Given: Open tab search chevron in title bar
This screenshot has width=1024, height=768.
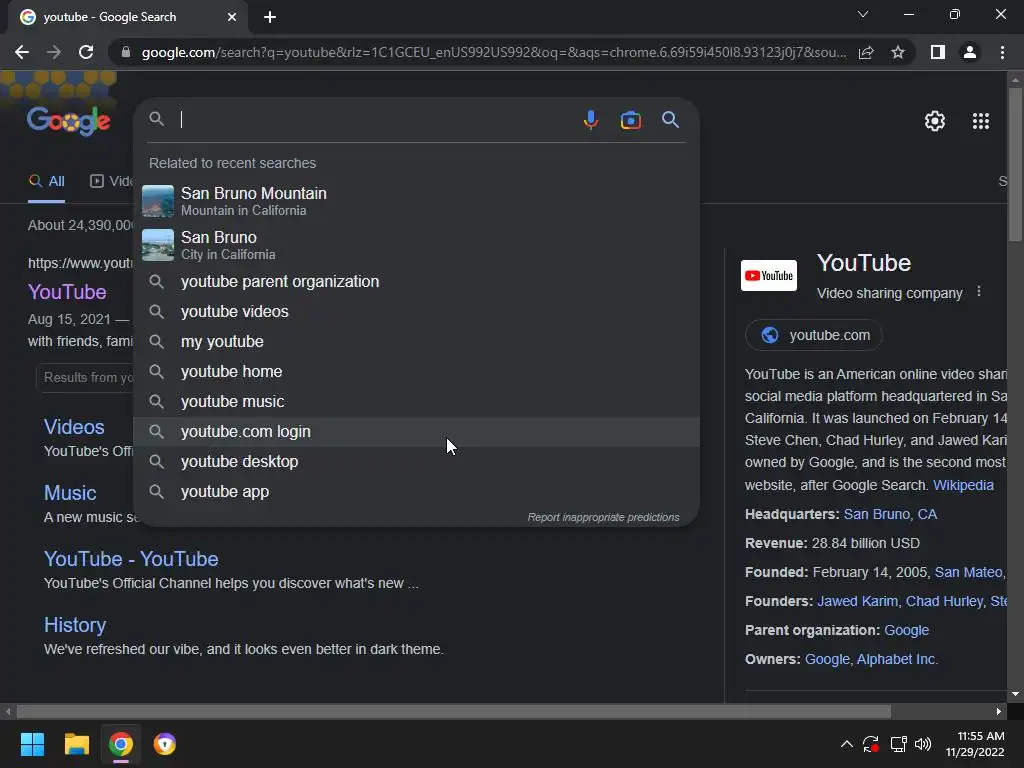Looking at the screenshot, I should pos(863,14).
